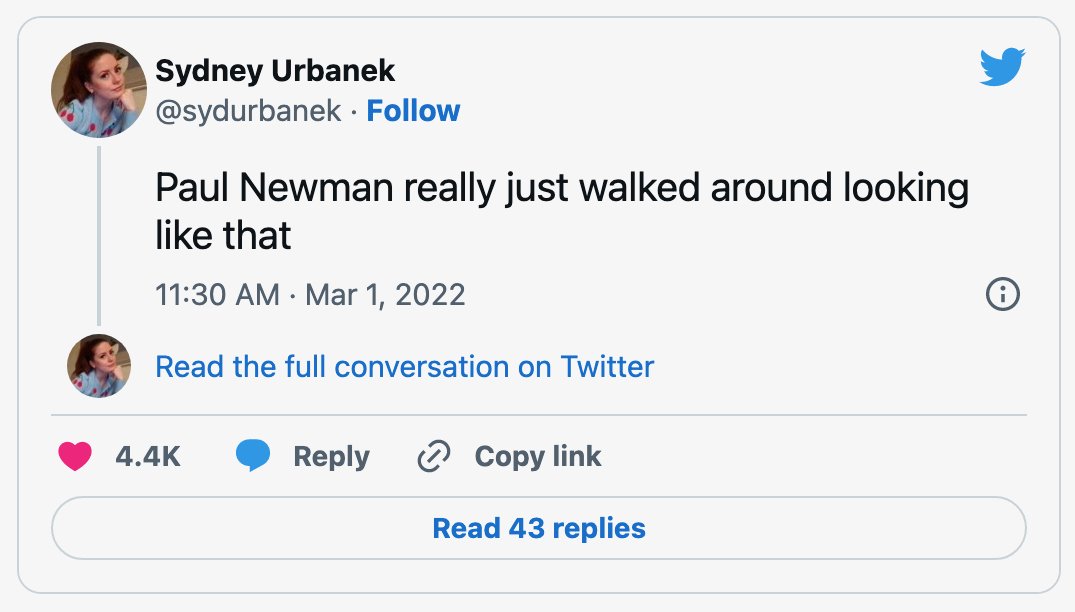
Task: Click the chain link icon
Action: coord(434,456)
